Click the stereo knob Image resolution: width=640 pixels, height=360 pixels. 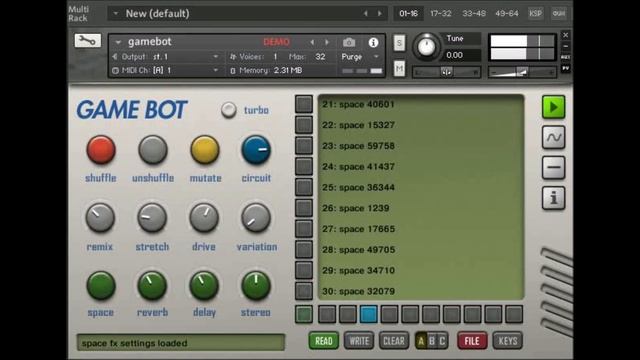[256, 285]
